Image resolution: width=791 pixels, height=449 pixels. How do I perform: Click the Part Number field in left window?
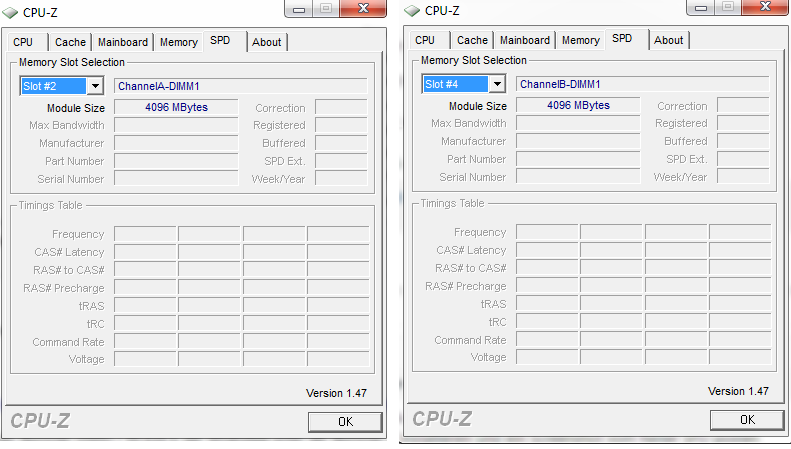click(x=176, y=161)
